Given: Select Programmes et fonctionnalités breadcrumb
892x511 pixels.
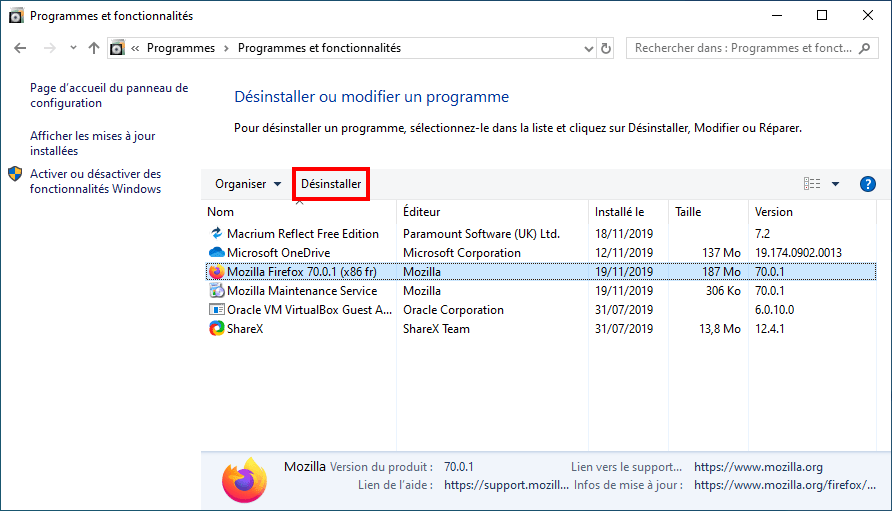Looking at the screenshot, I should (x=319, y=48).
